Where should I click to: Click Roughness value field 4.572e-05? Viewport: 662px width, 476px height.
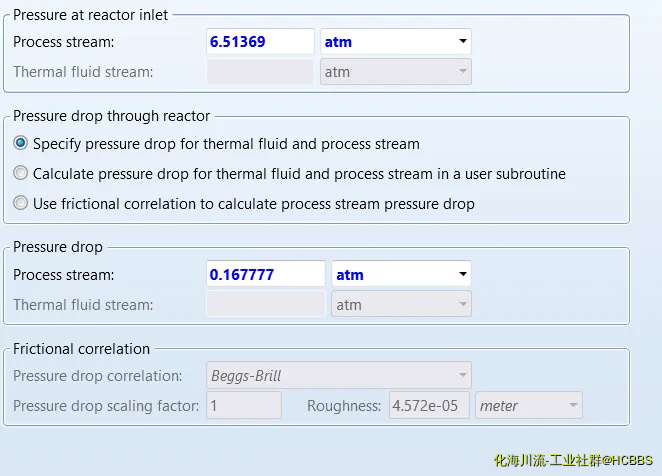[x=429, y=405]
